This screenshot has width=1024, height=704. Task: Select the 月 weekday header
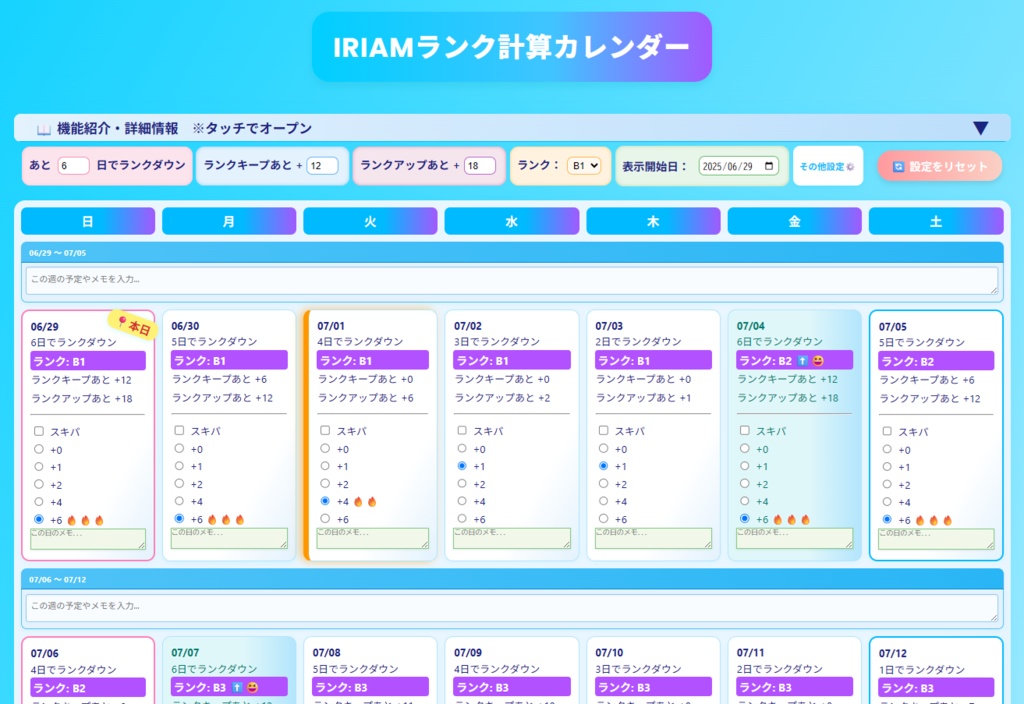pos(229,221)
